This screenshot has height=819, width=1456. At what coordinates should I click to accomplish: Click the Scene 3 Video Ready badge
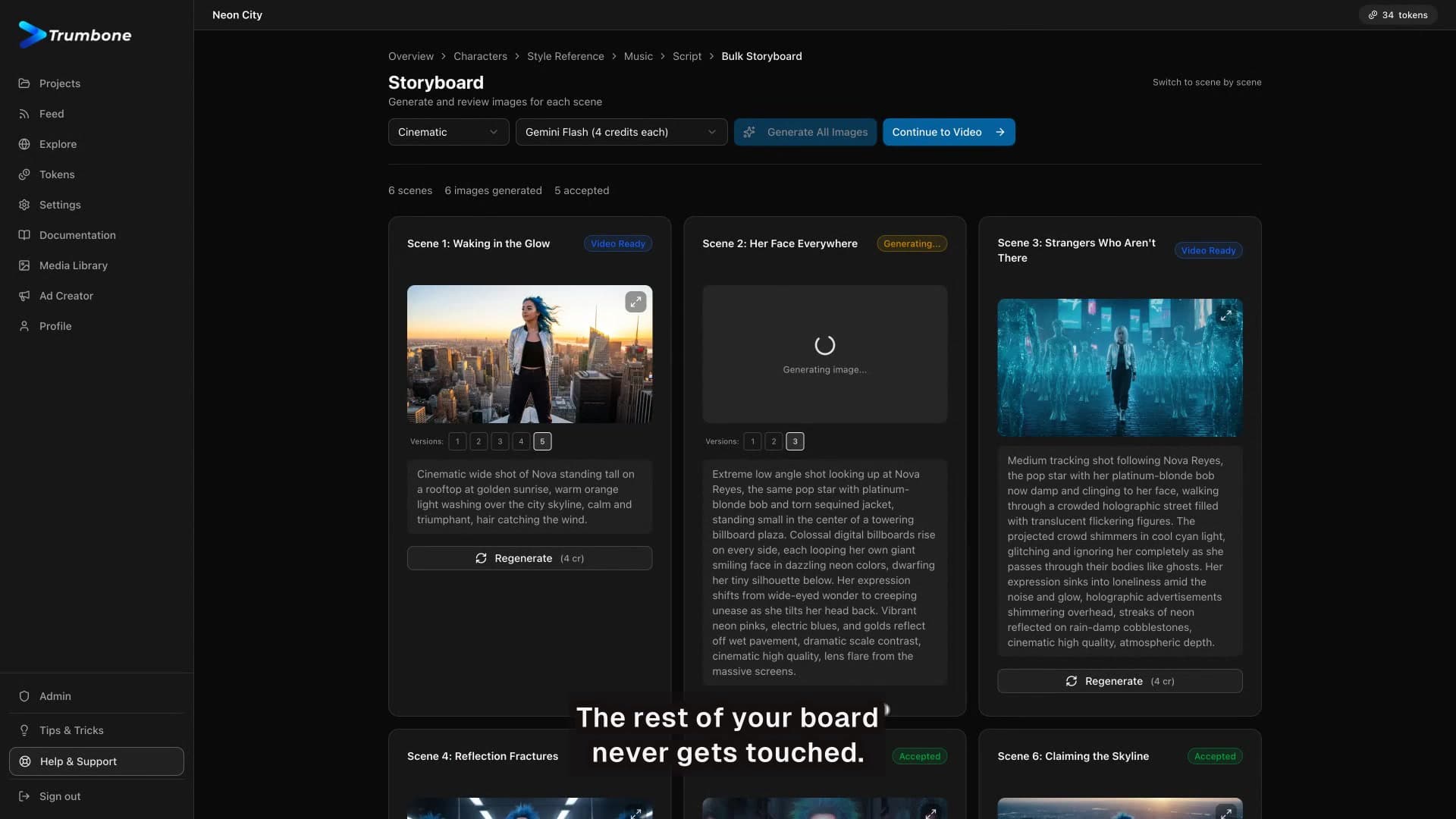point(1208,250)
